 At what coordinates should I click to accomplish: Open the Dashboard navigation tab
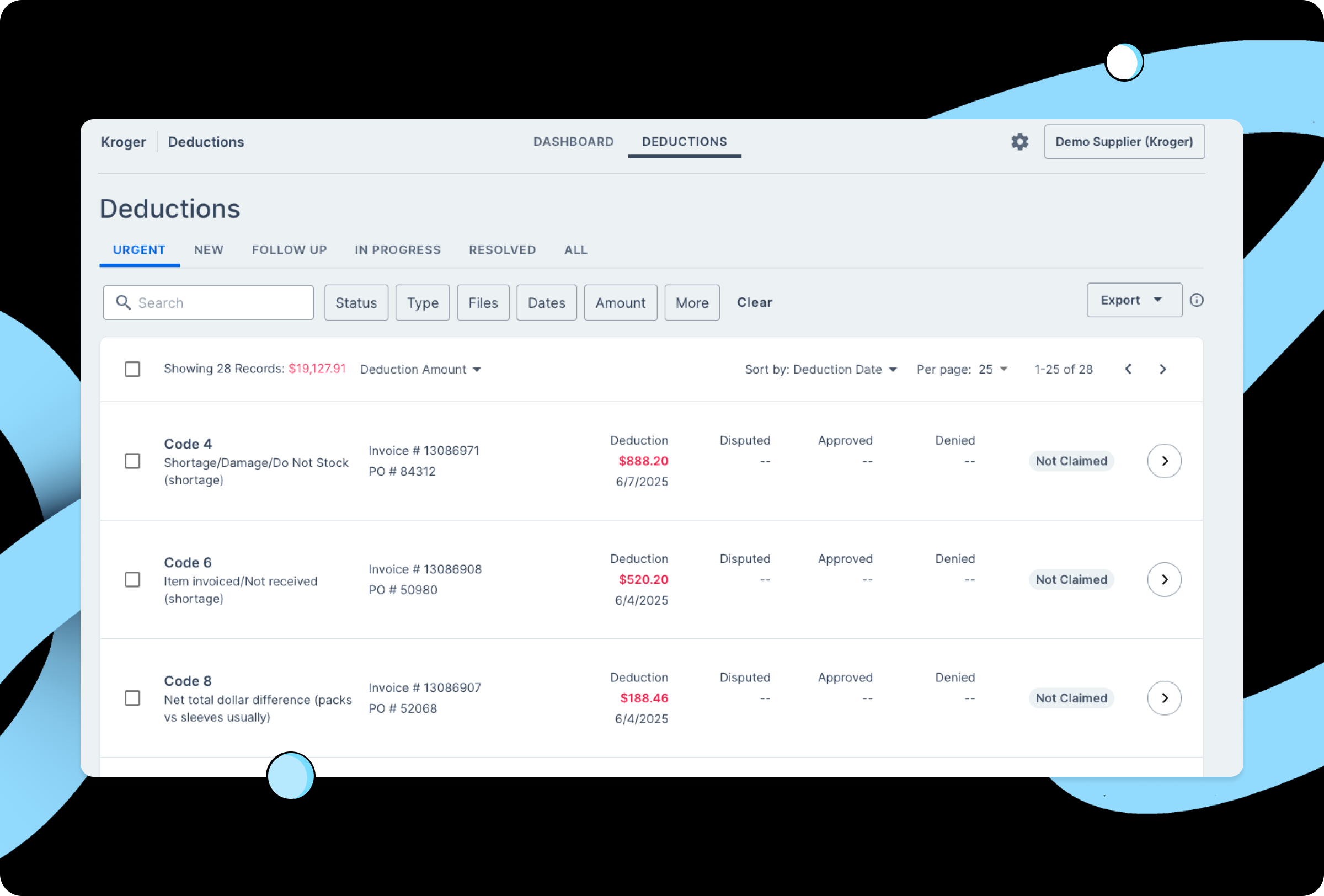pyautogui.click(x=573, y=142)
